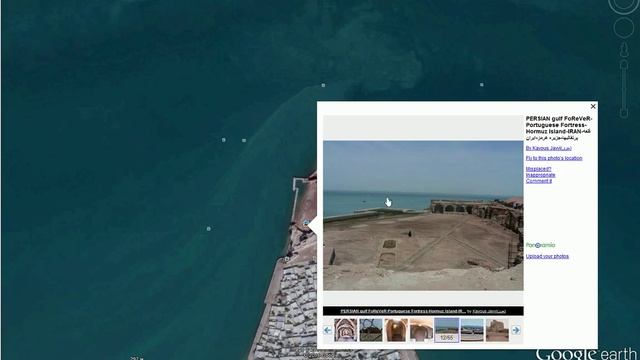The width and height of the screenshot is (640, 360).
Task: Zoom out using the slider's bottom button
Action: (624, 113)
